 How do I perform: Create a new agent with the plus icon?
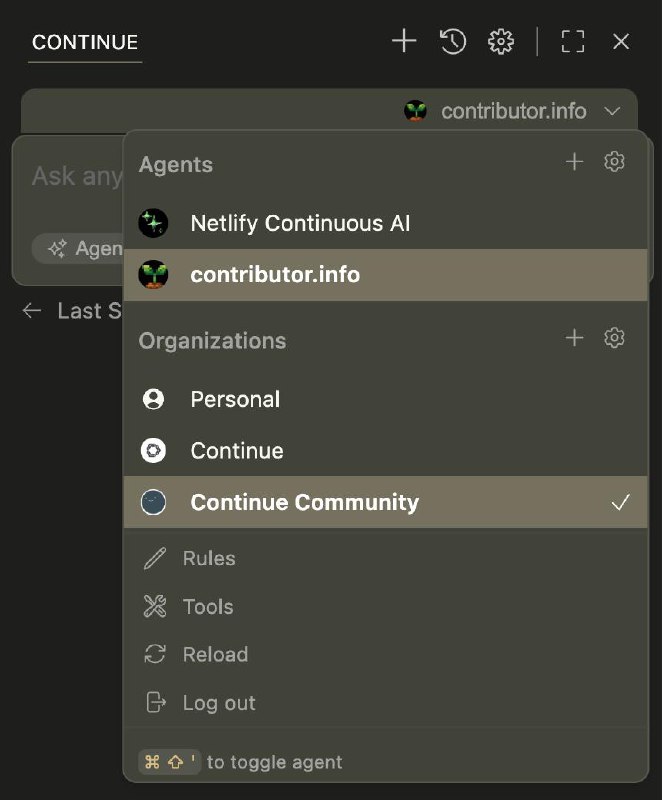(575, 161)
